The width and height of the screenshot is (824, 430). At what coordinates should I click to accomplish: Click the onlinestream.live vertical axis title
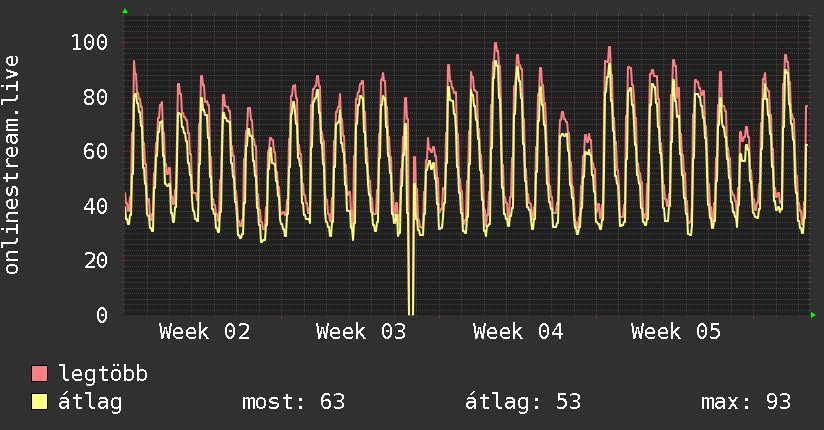(12, 165)
